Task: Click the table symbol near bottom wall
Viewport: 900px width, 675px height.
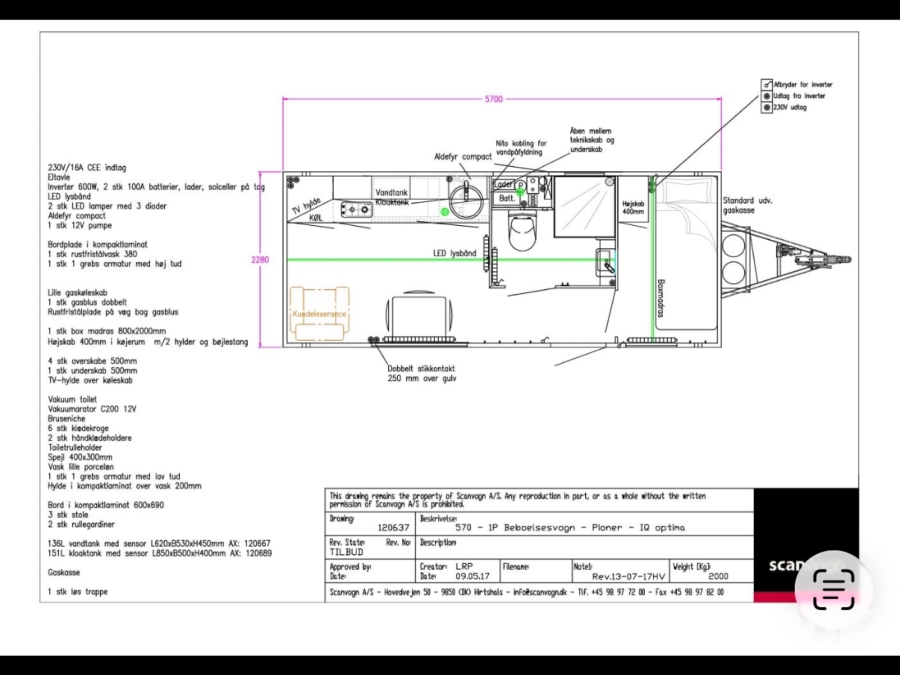Action: click(x=413, y=314)
